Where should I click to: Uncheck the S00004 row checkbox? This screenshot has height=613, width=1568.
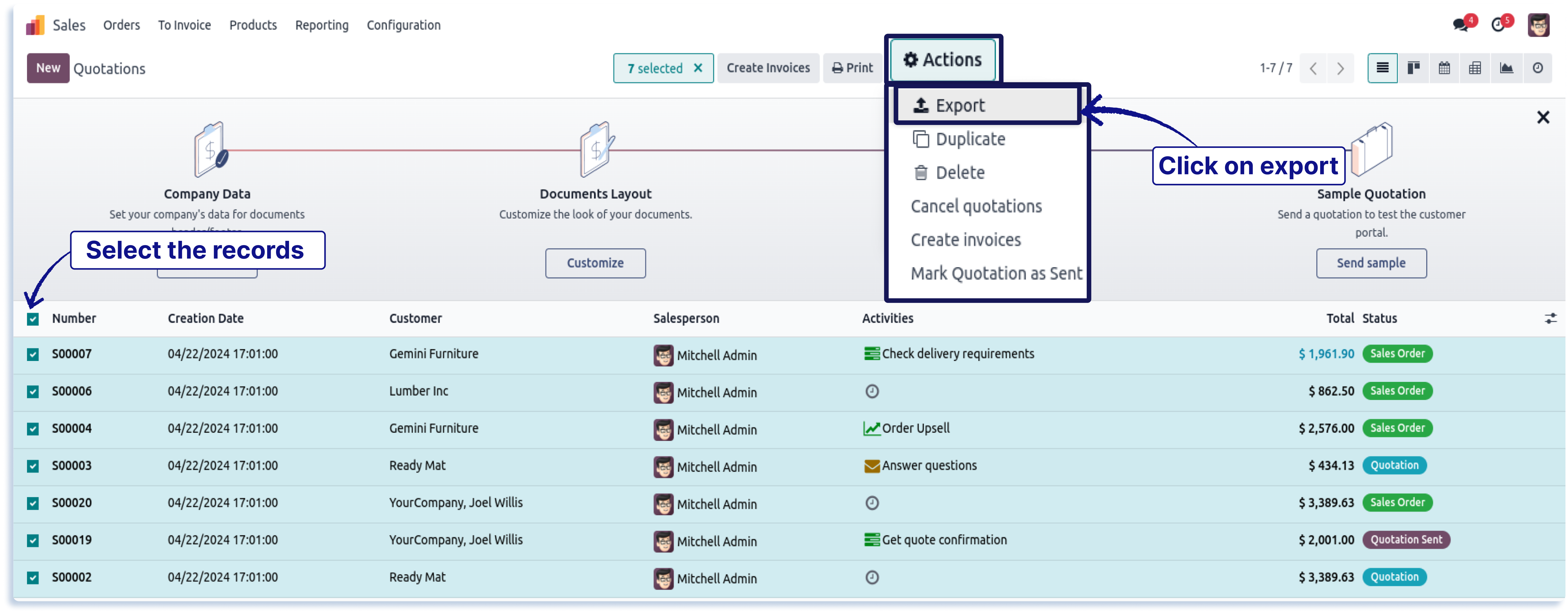point(33,429)
